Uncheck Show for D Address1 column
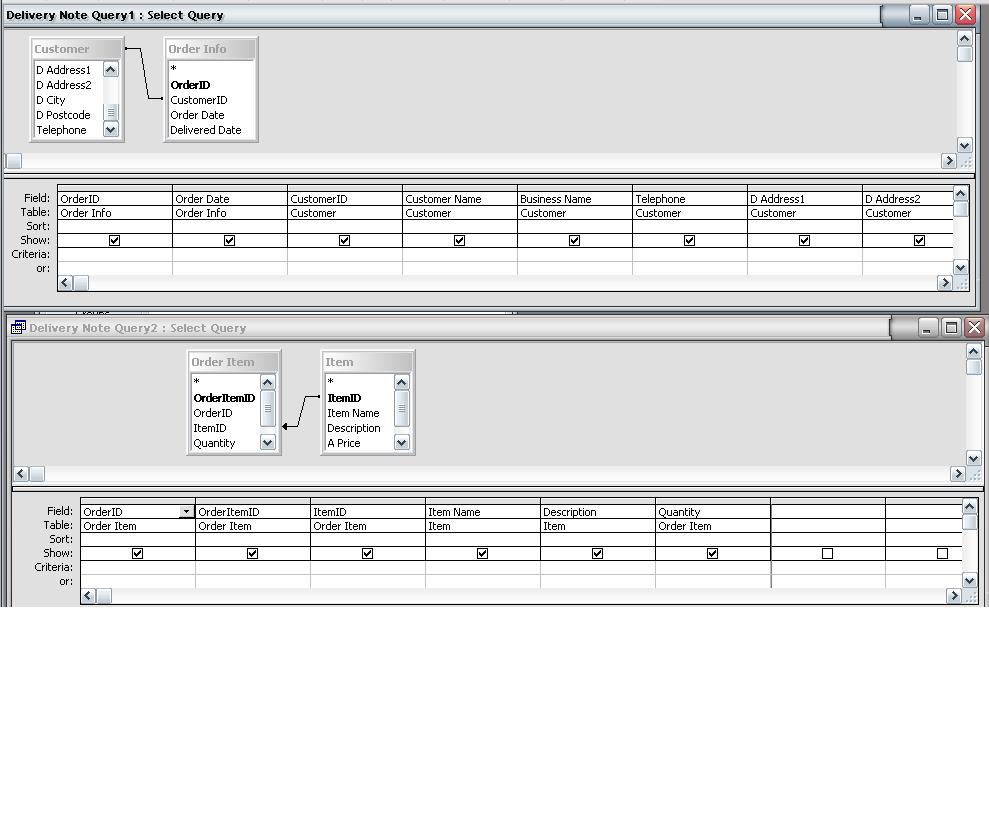This screenshot has width=989, height=834. [804, 240]
